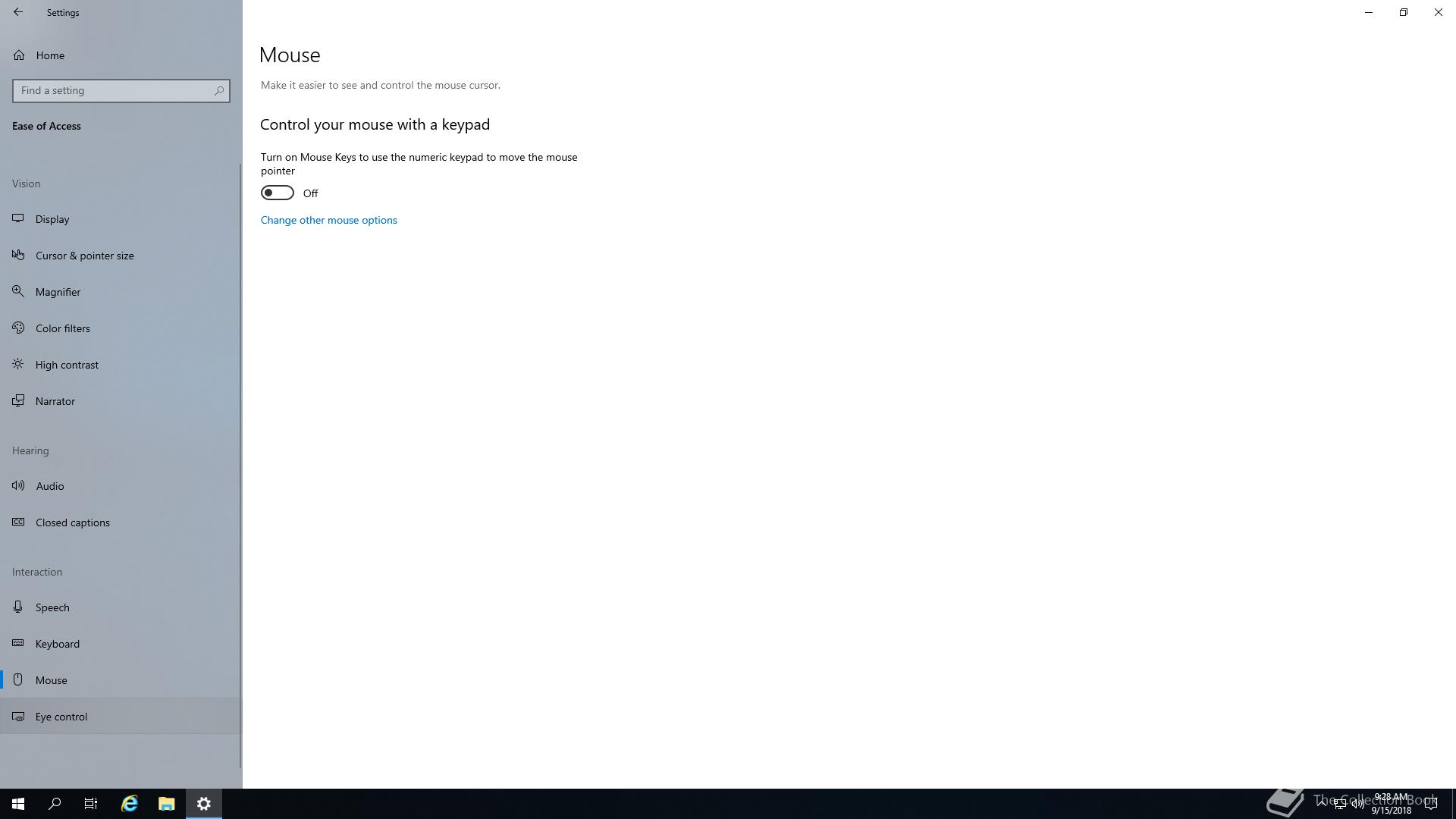Open File Explorer from taskbar
This screenshot has width=1456, height=819.
coord(167,804)
